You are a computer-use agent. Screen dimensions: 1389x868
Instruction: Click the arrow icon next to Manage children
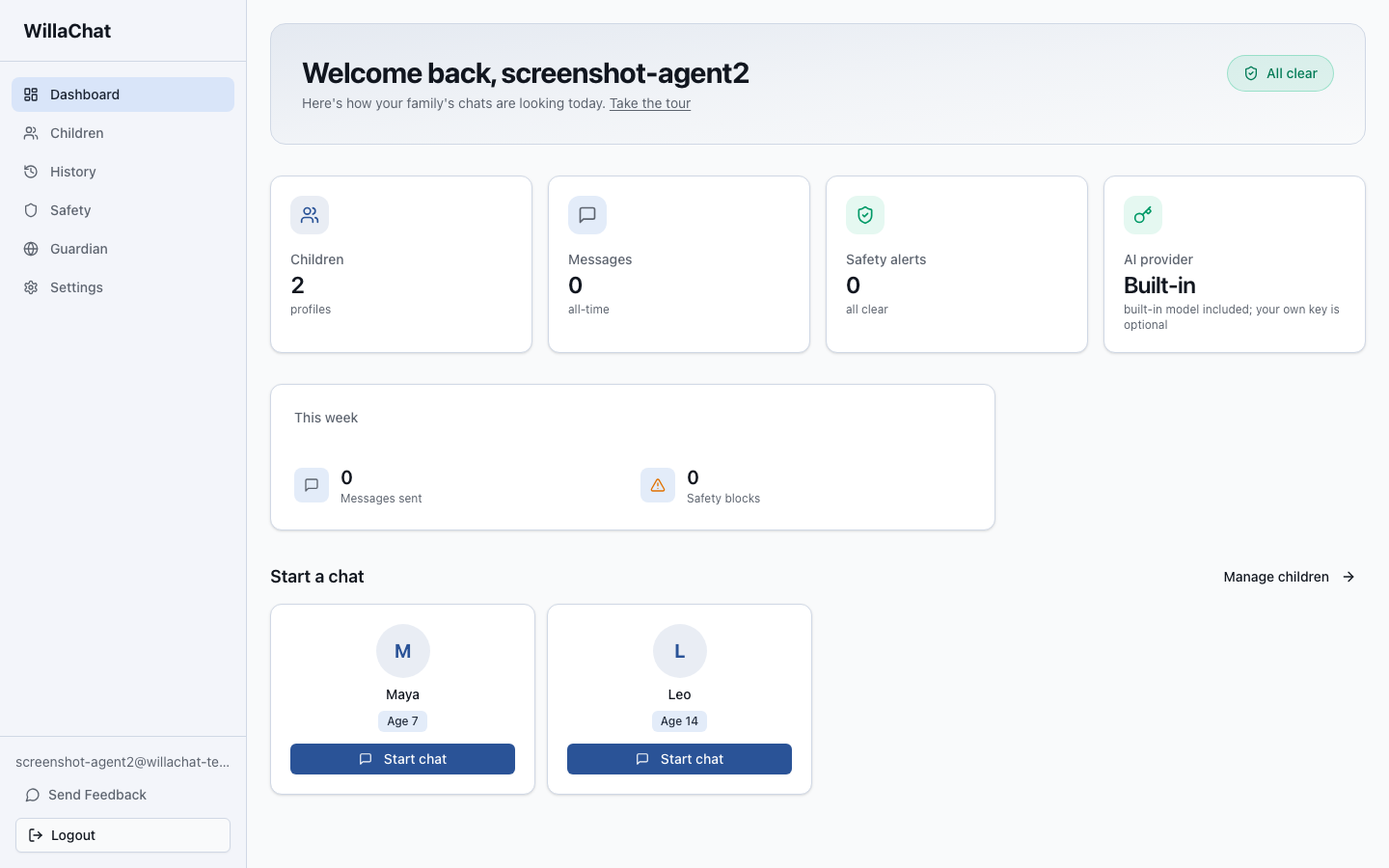tap(1348, 577)
